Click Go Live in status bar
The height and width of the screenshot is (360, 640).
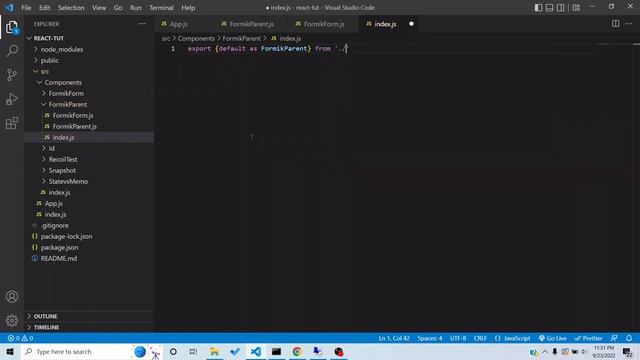(x=552, y=338)
